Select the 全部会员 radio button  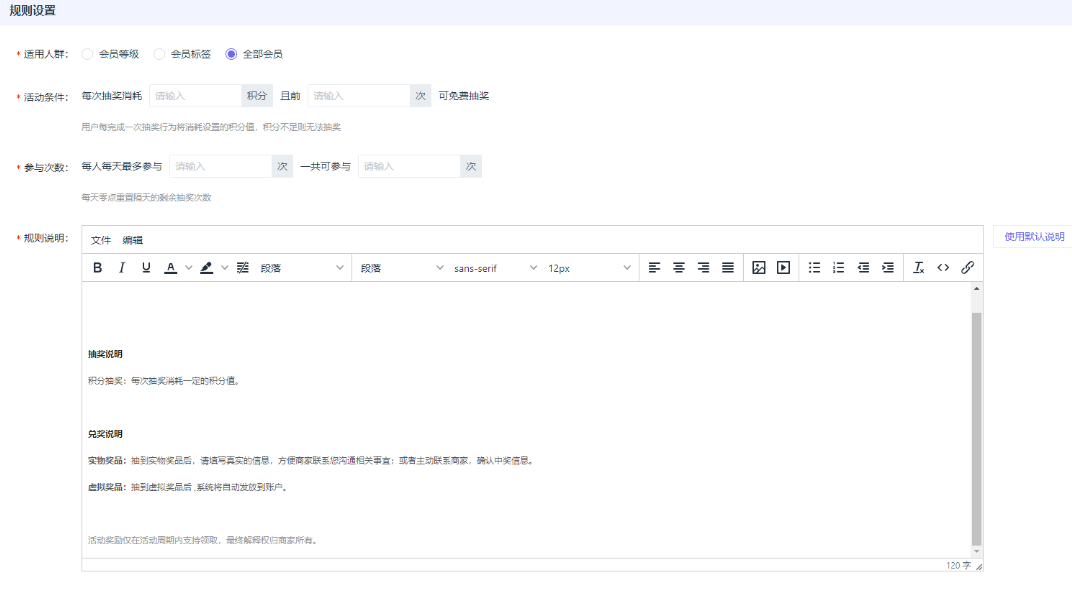tap(231, 54)
